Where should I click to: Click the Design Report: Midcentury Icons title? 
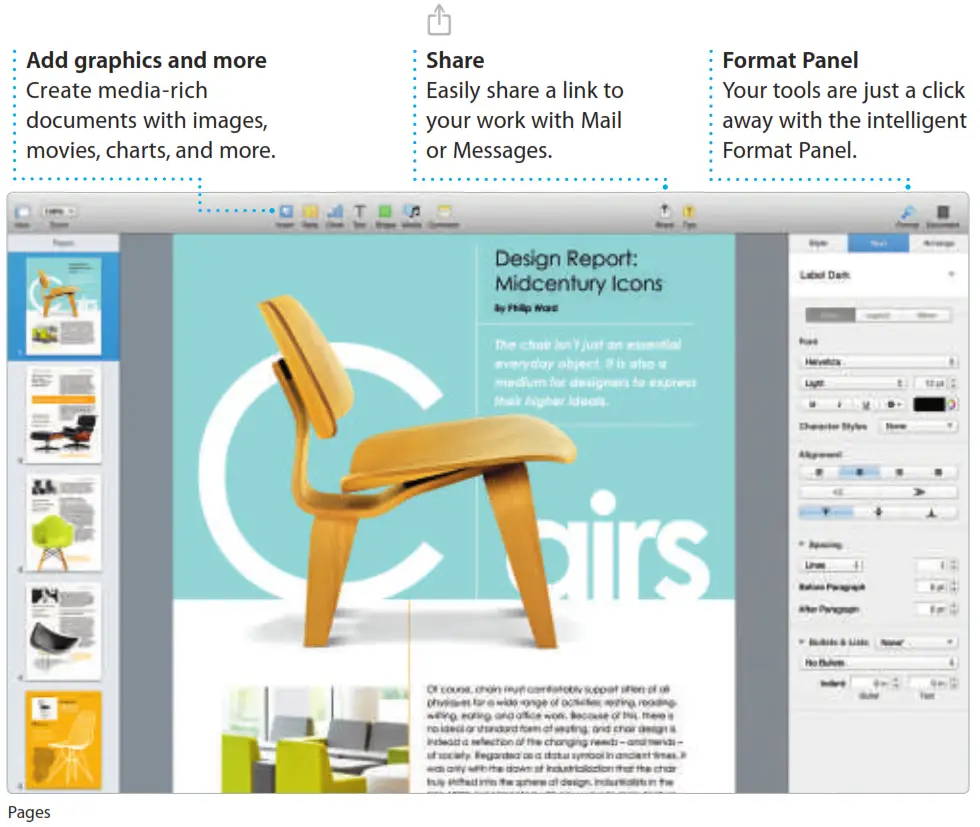click(x=578, y=271)
